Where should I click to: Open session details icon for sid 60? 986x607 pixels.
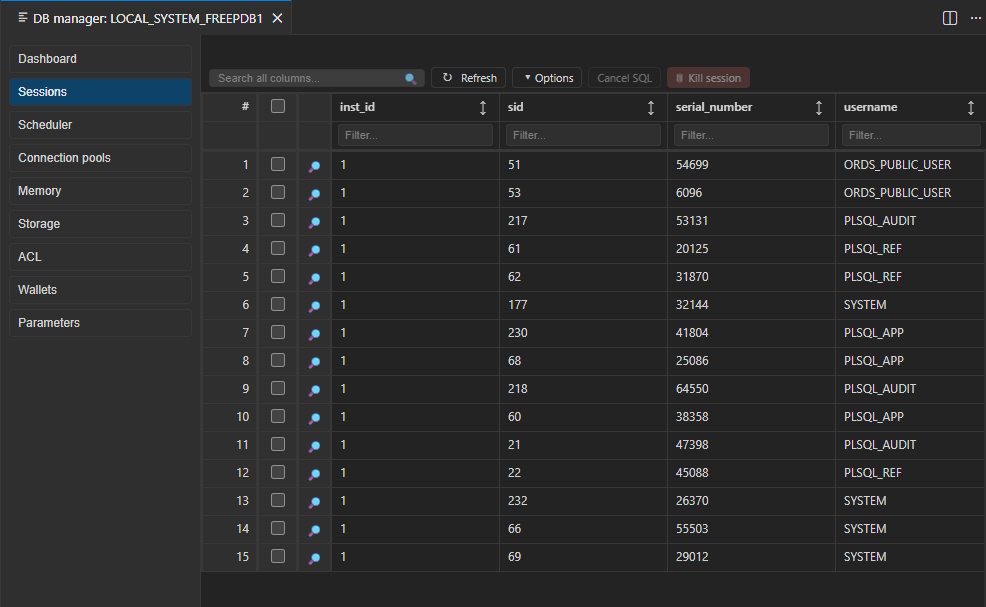[314, 418]
